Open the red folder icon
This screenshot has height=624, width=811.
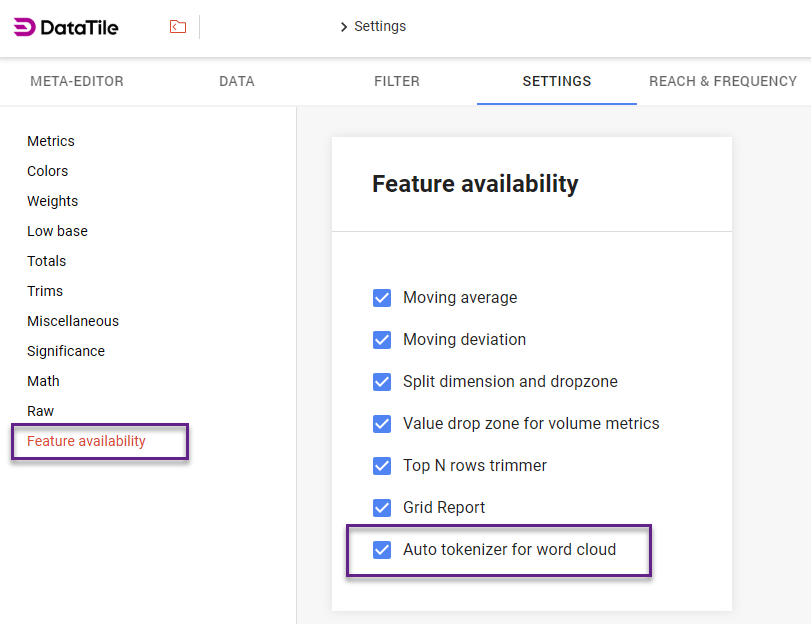(x=178, y=27)
